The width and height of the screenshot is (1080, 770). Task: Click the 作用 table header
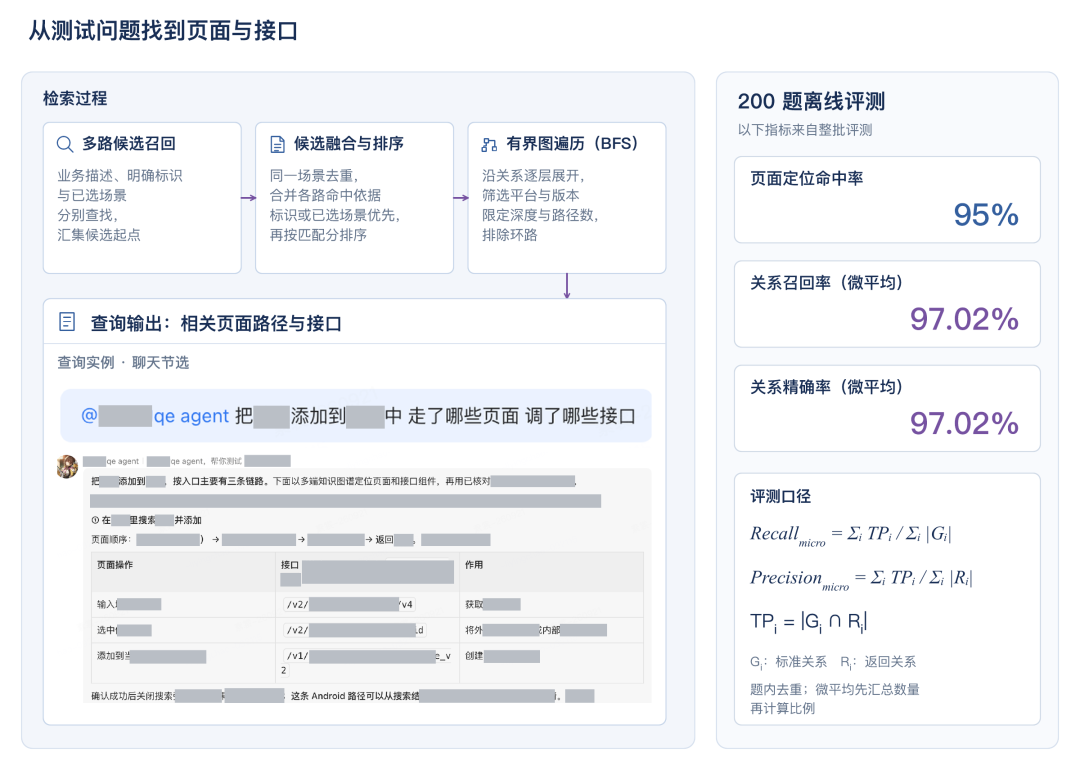point(474,565)
